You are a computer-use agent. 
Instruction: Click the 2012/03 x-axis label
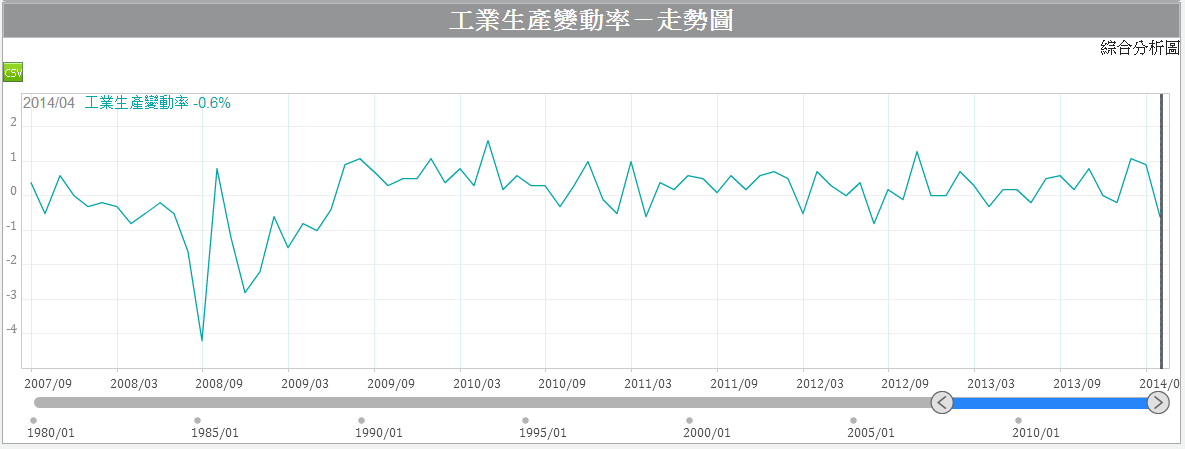coord(820,382)
